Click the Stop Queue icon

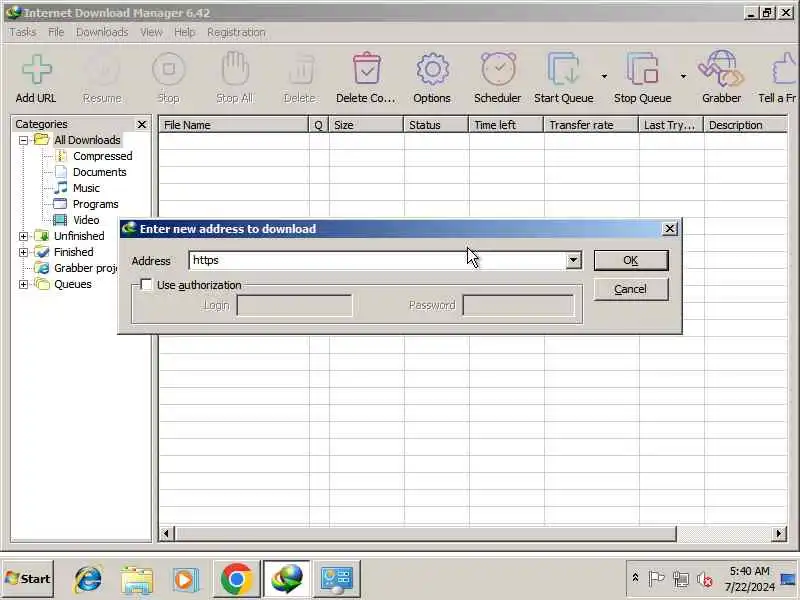(642, 68)
